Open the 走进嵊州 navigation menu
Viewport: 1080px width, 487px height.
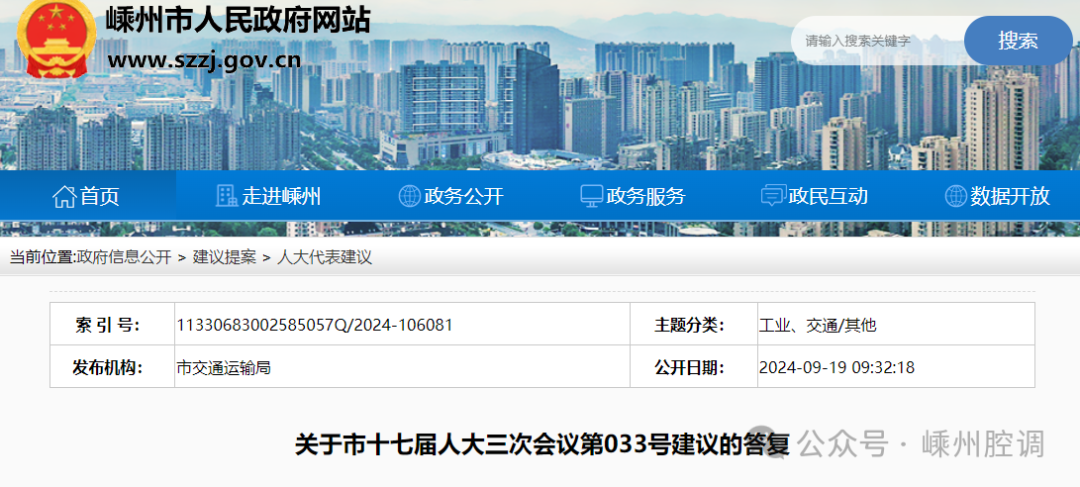pyautogui.click(x=281, y=196)
